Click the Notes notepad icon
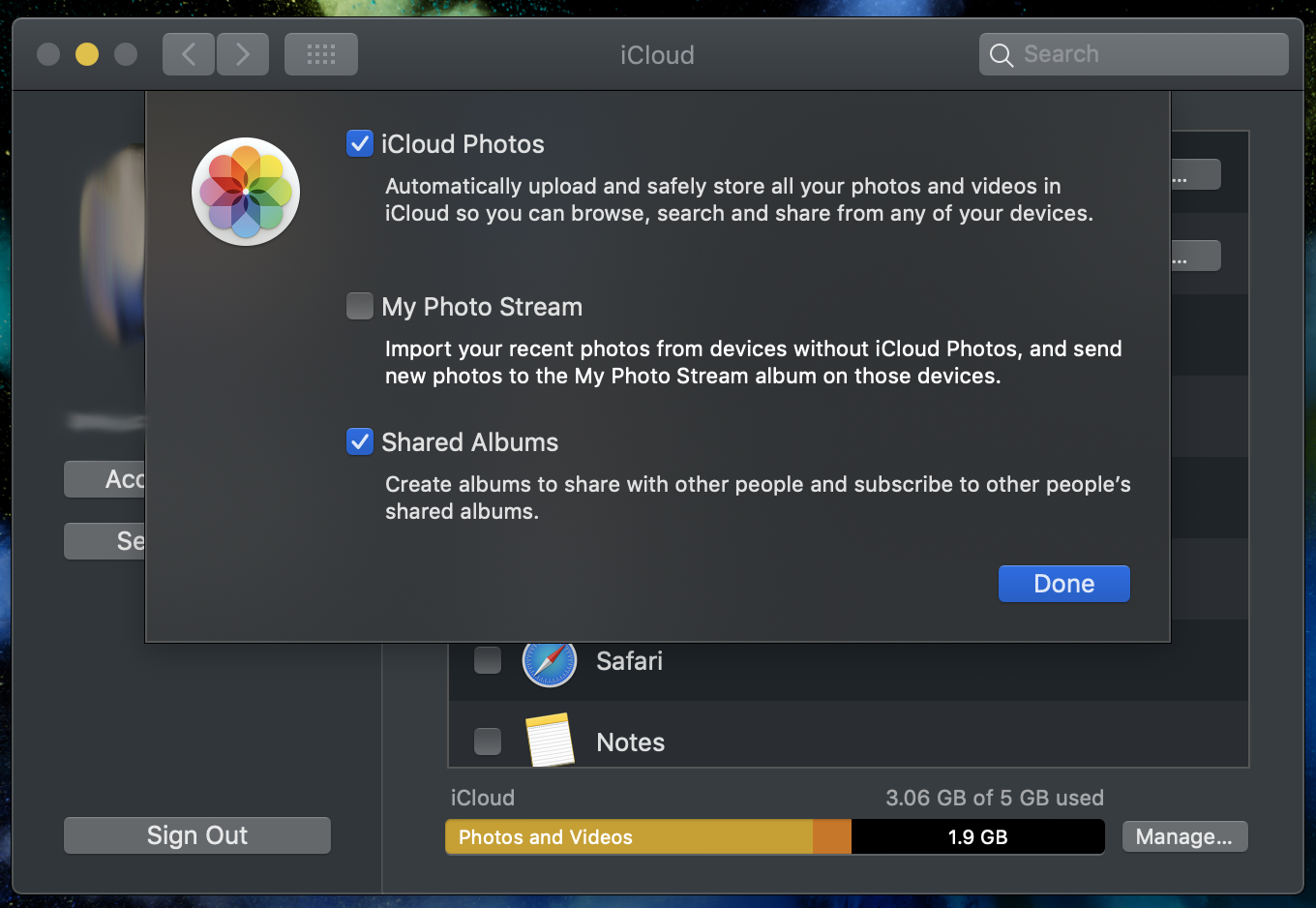Viewport: 1316px width, 908px height. tap(551, 741)
